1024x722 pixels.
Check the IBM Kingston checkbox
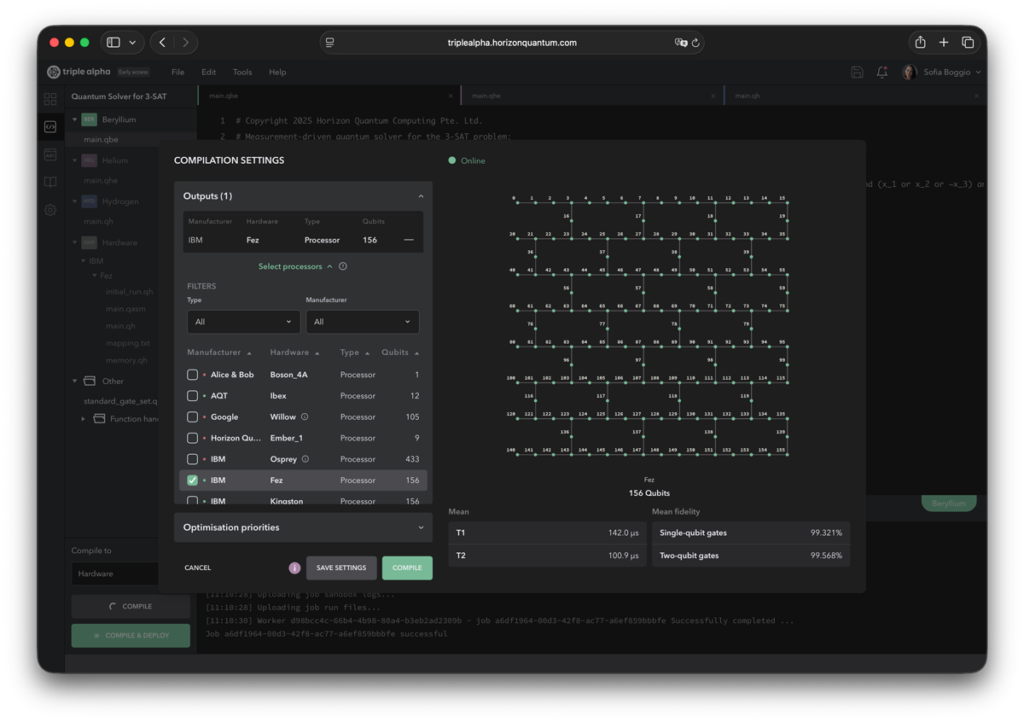(192, 501)
